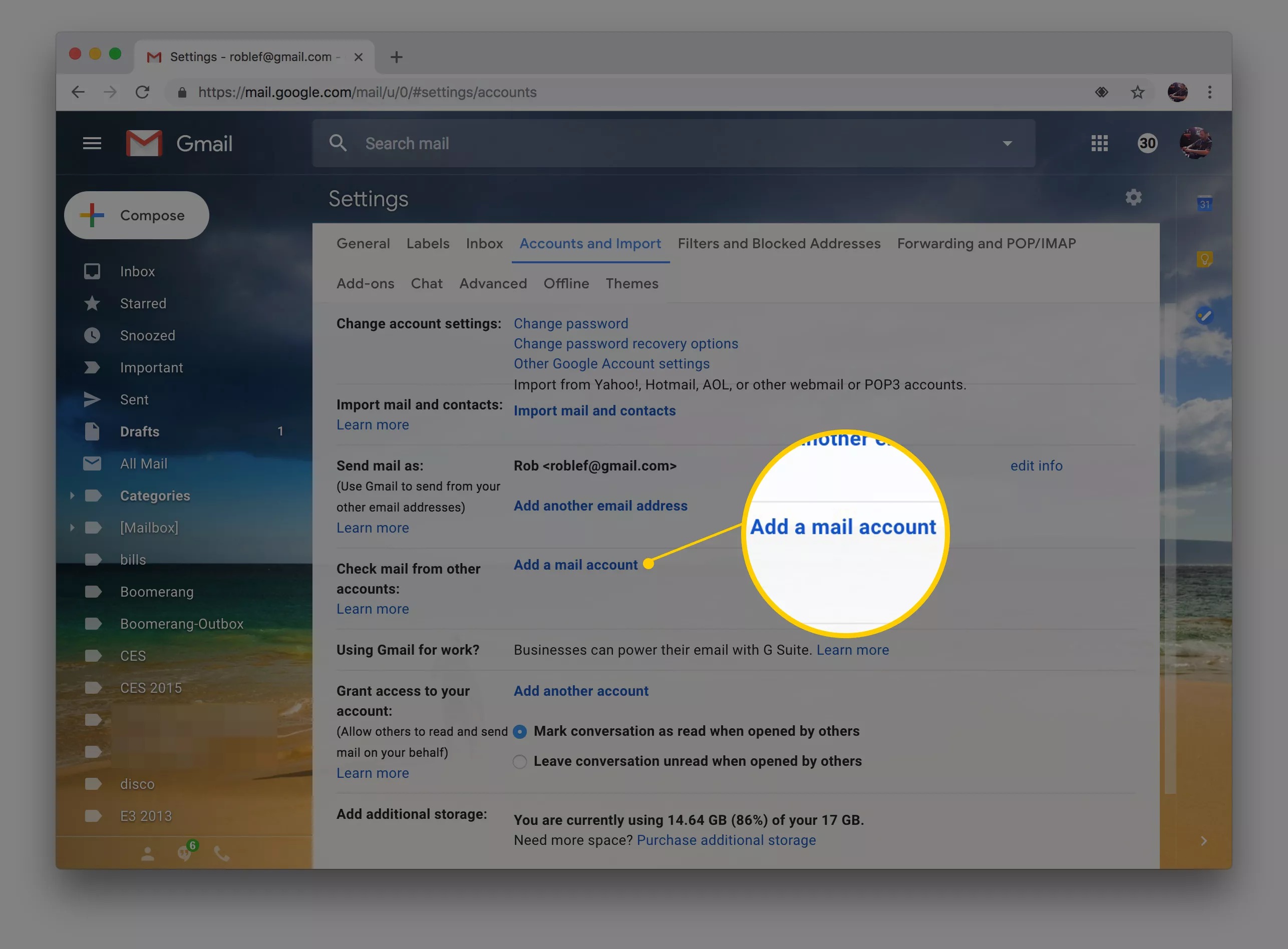The height and width of the screenshot is (949, 1288).
Task: Open the Chat settings tab
Action: pos(427,284)
